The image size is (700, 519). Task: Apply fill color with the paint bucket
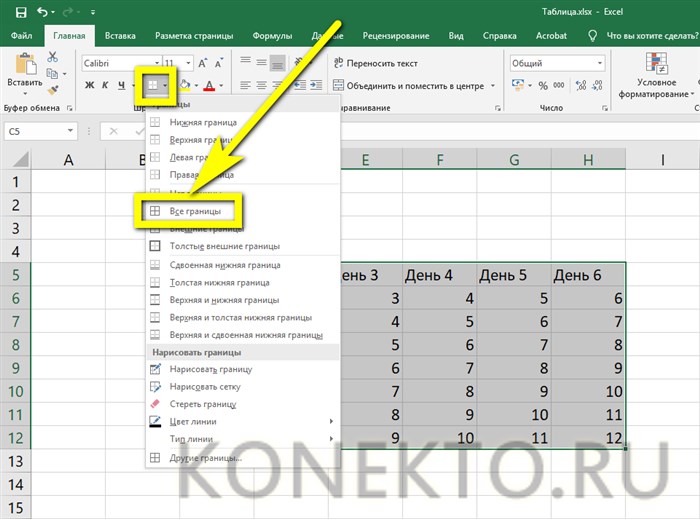(185, 85)
